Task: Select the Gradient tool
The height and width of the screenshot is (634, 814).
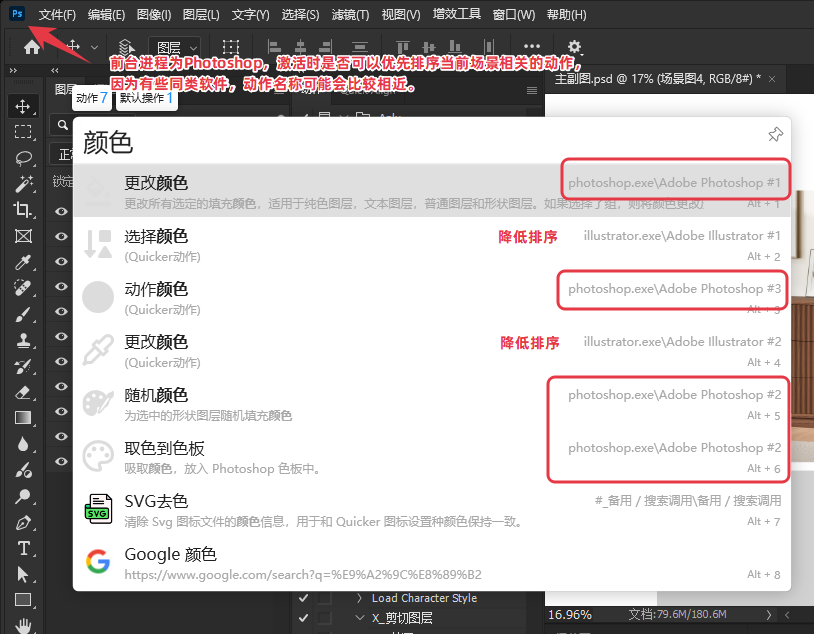Action: click(x=23, y=418)
